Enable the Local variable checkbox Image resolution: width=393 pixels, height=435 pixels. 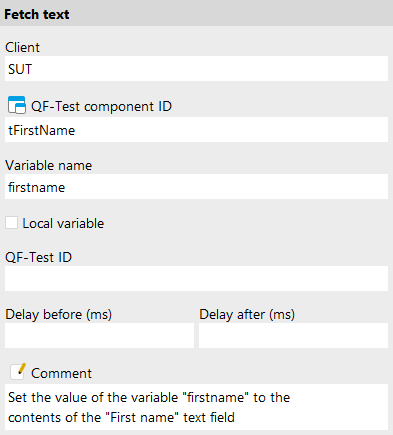pyautogui.click(x=11, y=223)
